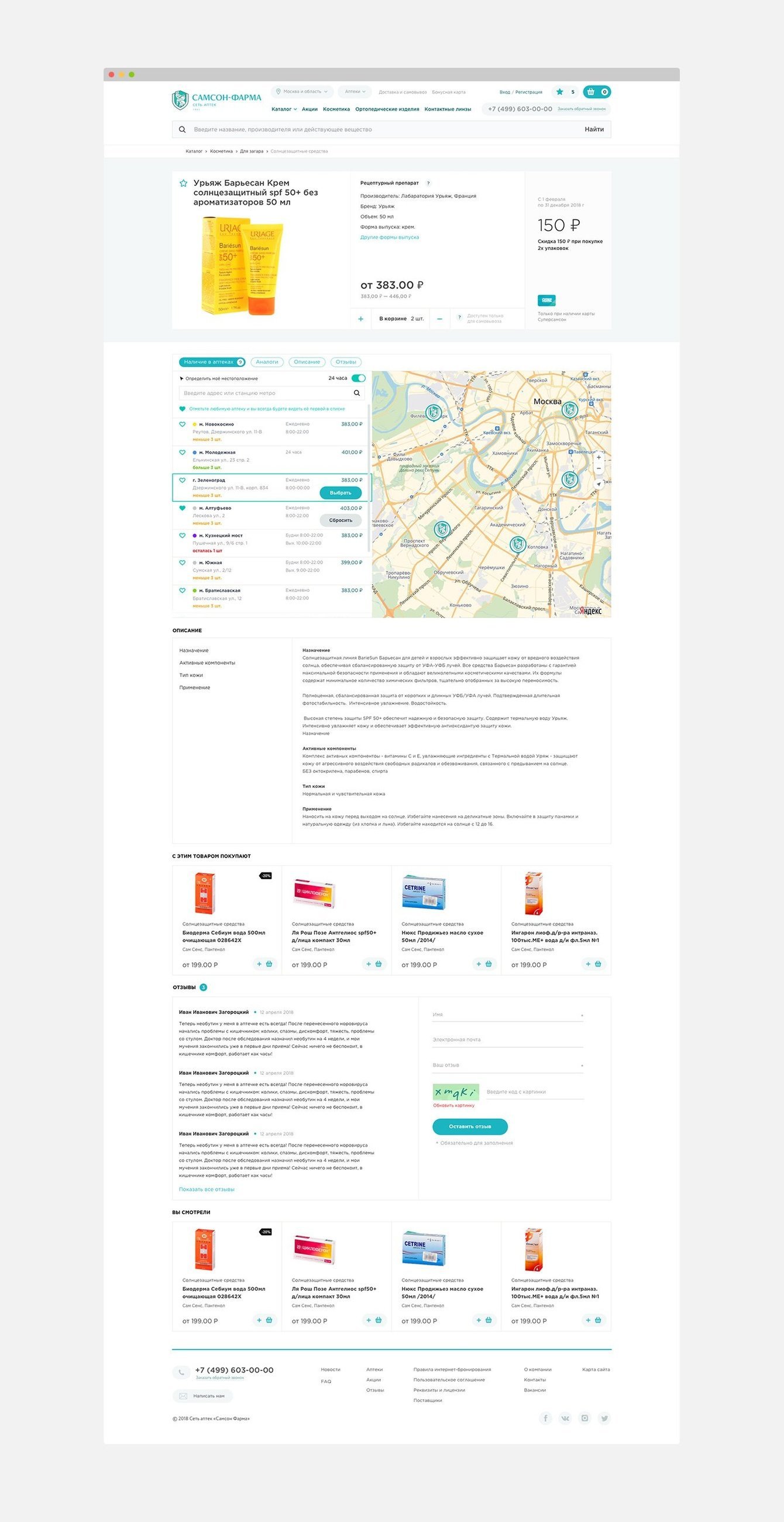
Task: Click the map pharmacy pin near Проспект Вернадского
Action: click(442, 529)
